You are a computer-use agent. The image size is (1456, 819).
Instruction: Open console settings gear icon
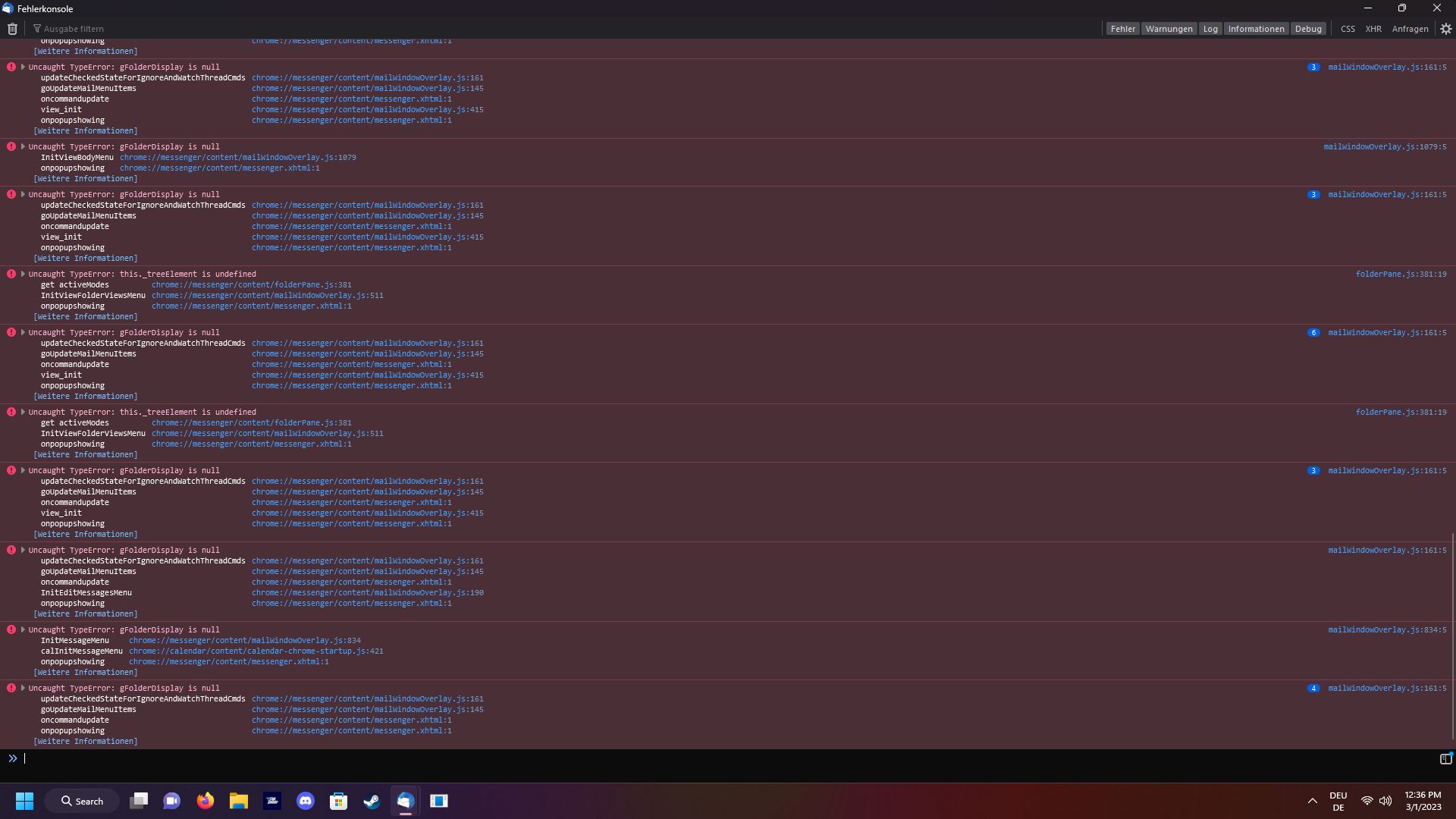pyautogui.click(x=1445, y=29)
